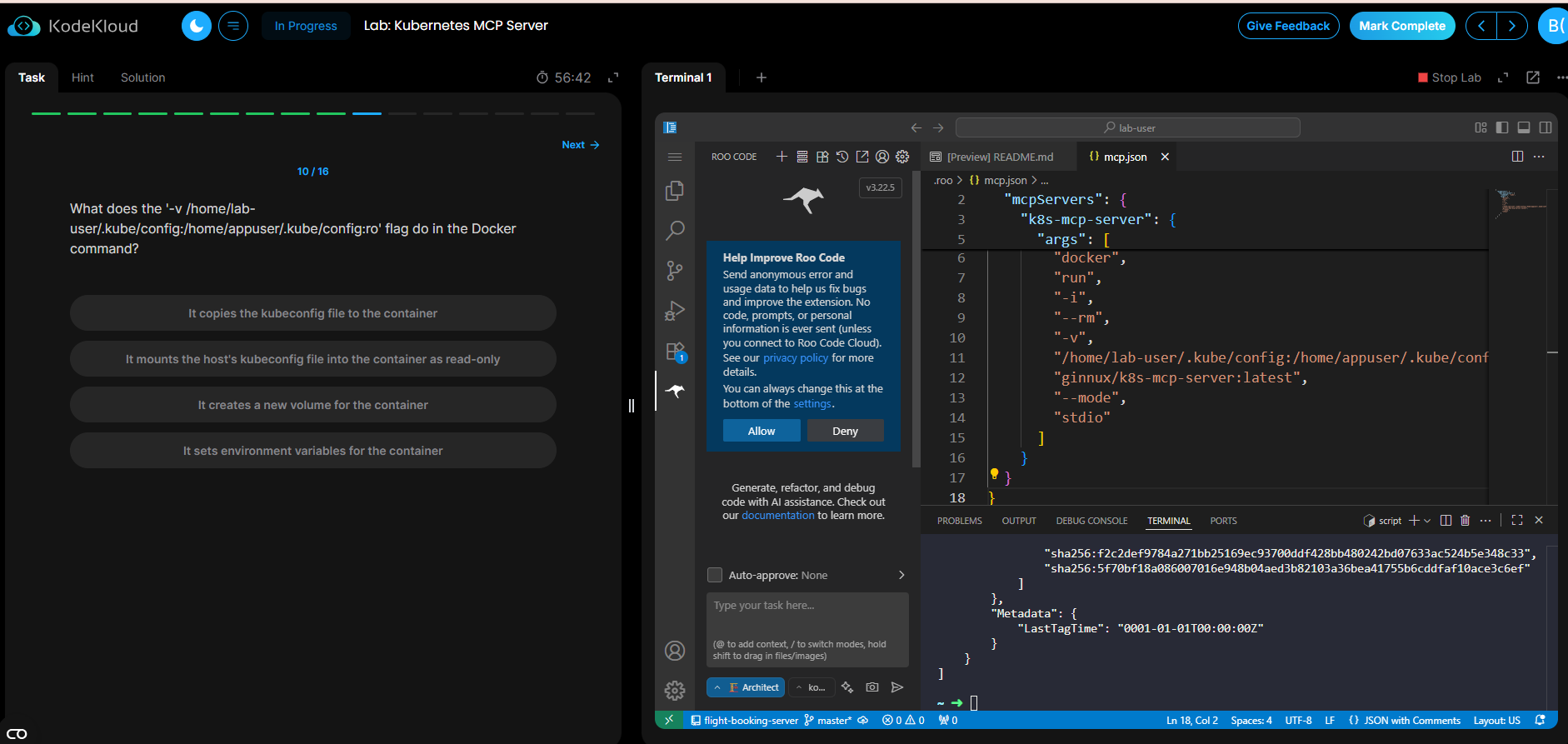Viewport: 1568px width, 744px height.
Task: Switch to the Solution tab
Action: tap(142, 77)
